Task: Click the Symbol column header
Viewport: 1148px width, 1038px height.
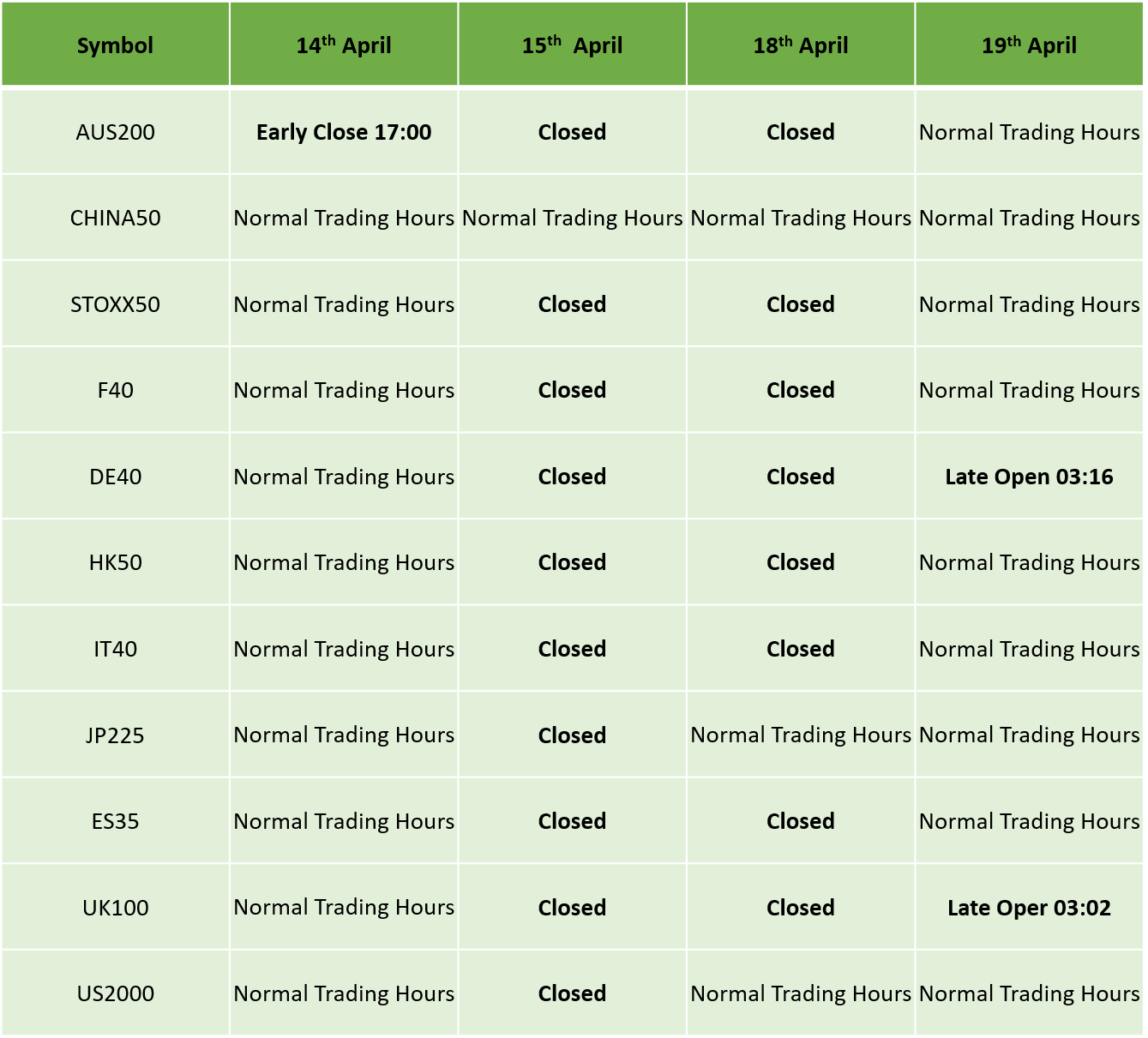Action: click(x=115, y=45)
